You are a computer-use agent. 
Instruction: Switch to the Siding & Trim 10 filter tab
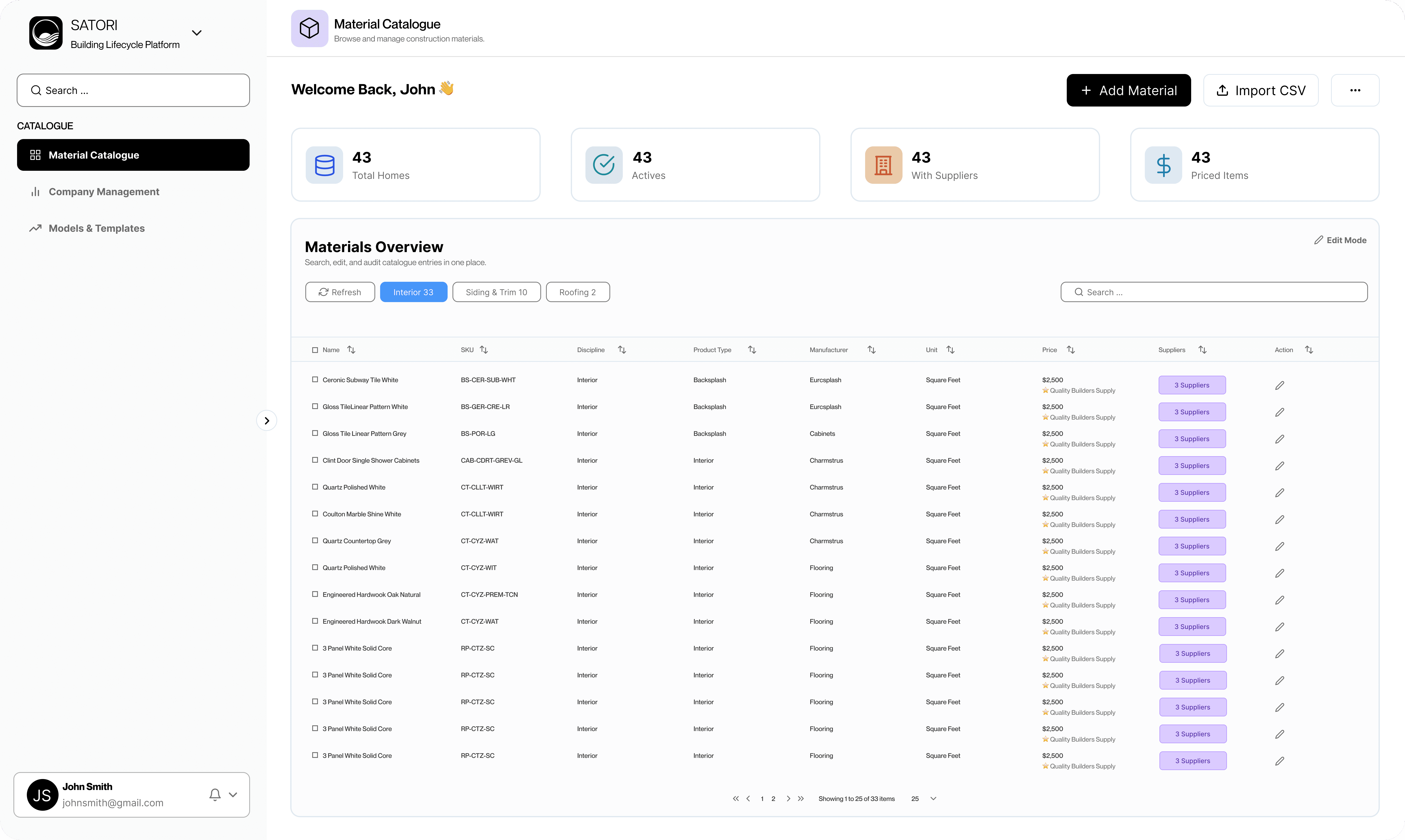click(x=496, y=292)
